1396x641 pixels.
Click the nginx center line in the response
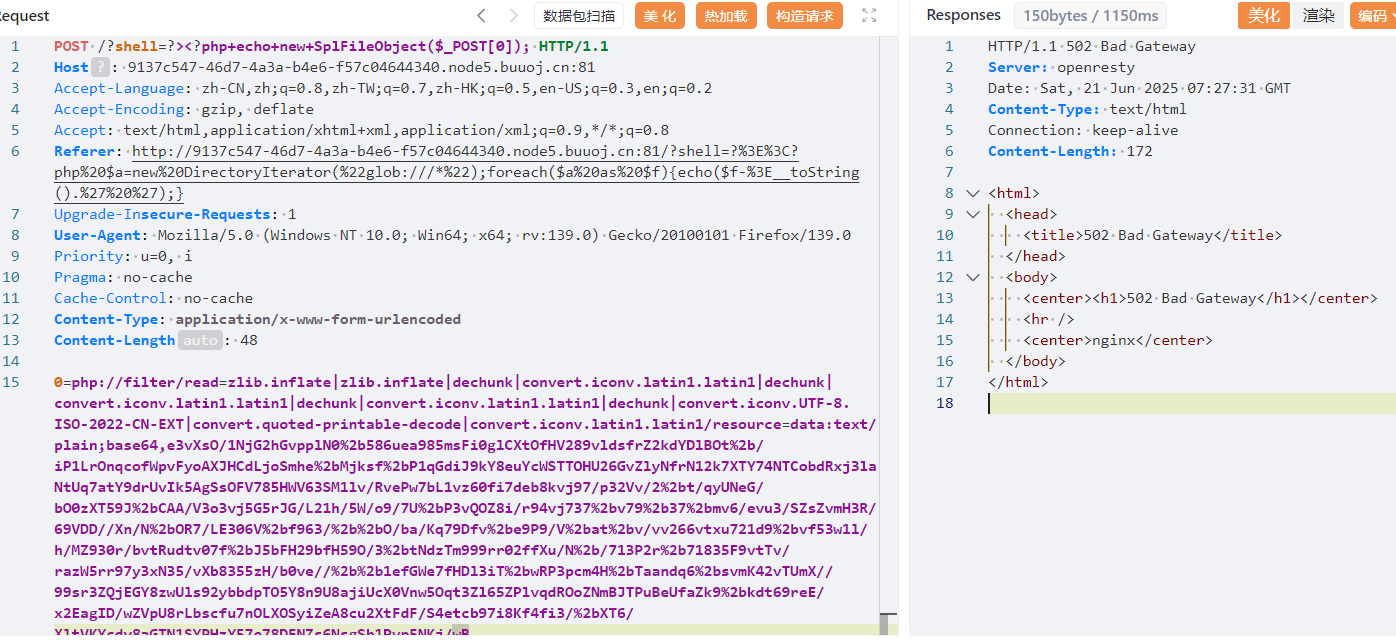click(x=1118, y=340)
